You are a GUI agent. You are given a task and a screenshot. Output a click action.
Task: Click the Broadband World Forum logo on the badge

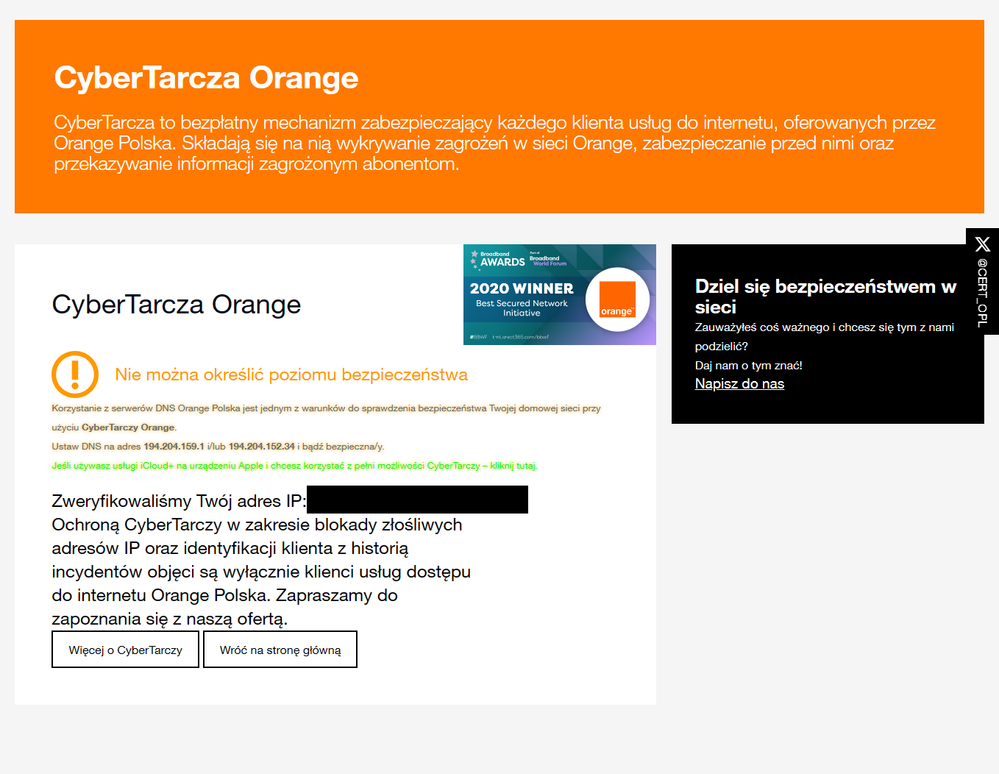tap(547, 260)
